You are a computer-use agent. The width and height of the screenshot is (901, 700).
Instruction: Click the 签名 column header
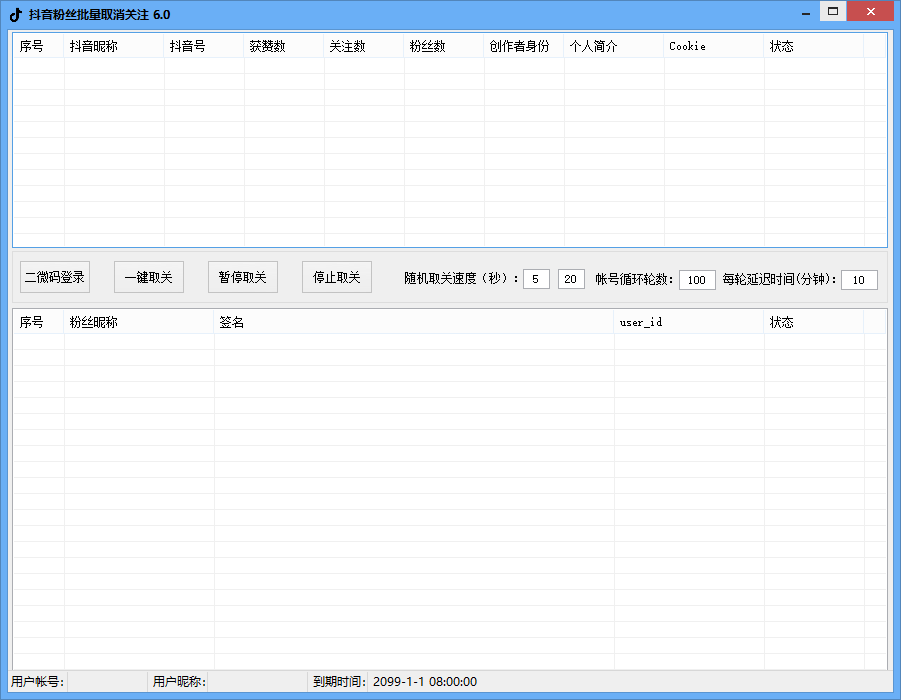click(x=414, y=322)
